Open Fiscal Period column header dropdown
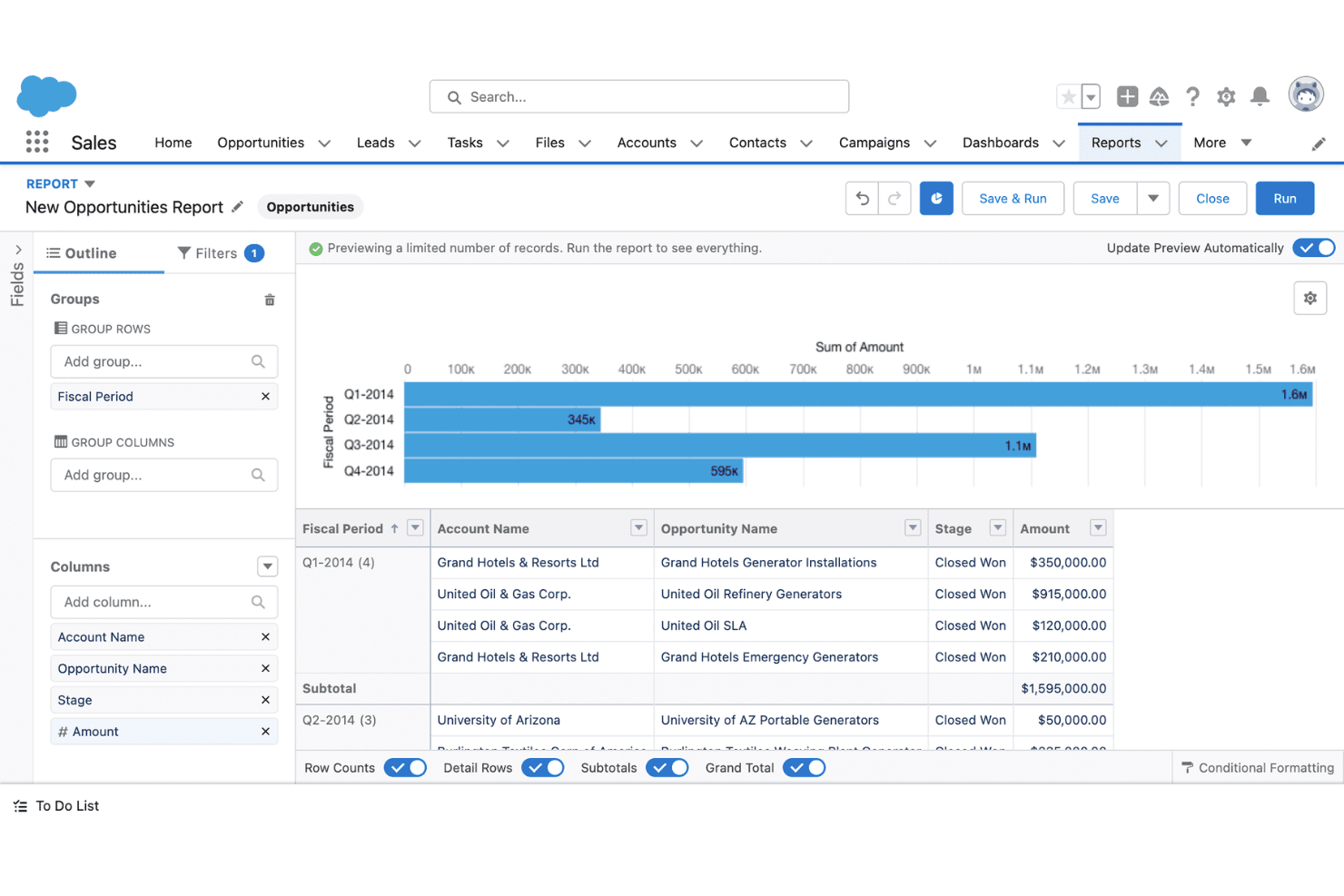1344x896 pixels. (x=415, y=528)
